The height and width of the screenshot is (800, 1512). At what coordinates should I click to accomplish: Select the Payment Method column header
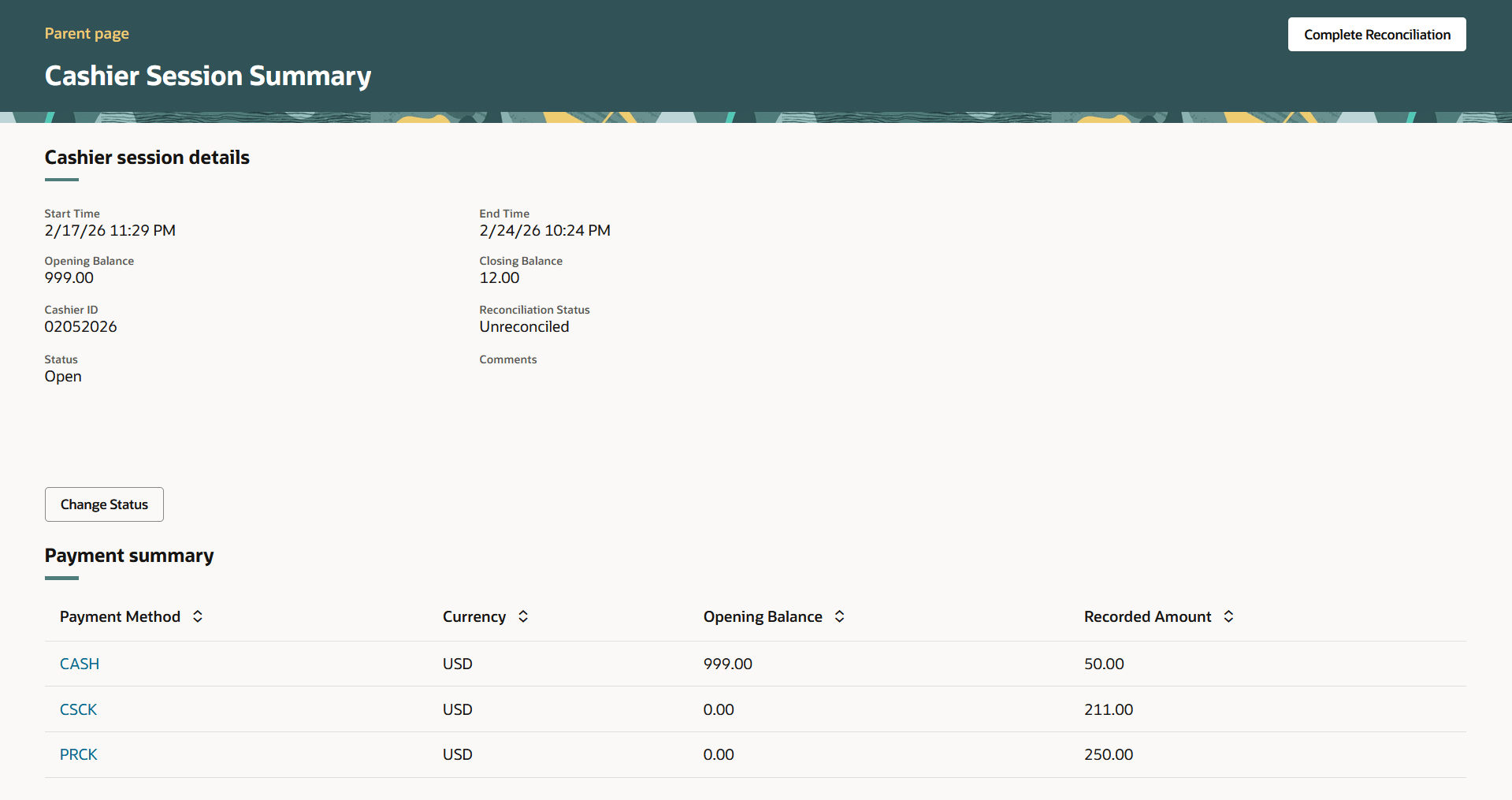point(120,616)
